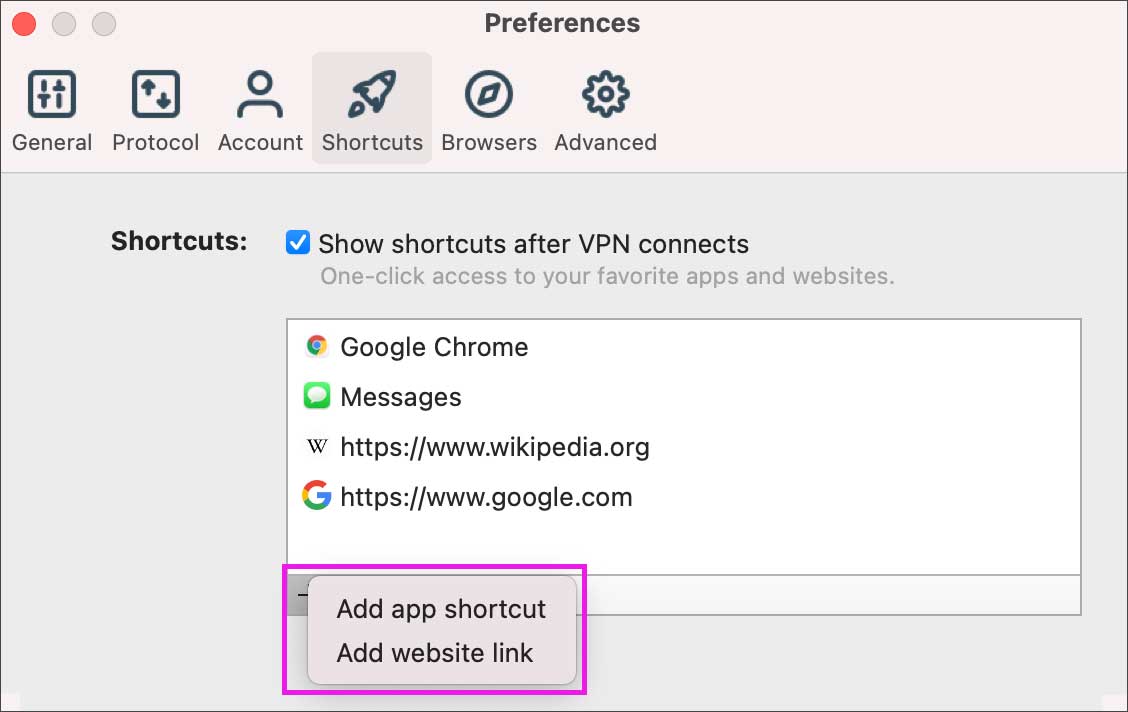This screenshot has height=712, width=1128.
Task: Select the Account person icon
Action: tap(260, 94)
